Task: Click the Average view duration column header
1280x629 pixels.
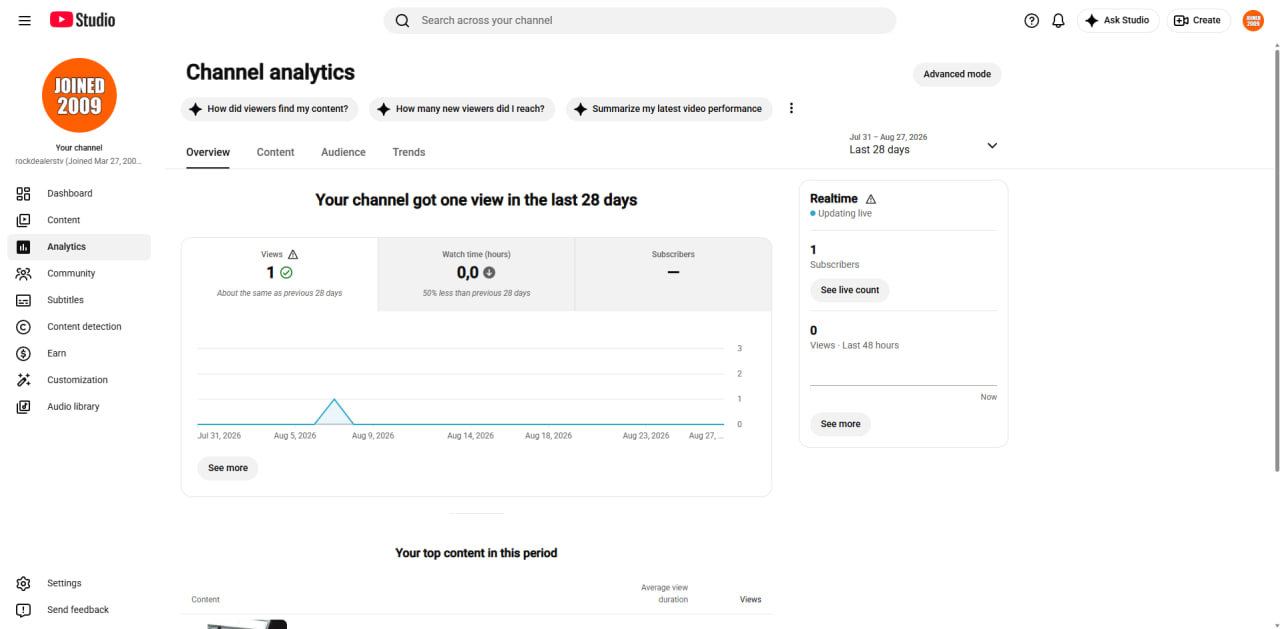Action: pos(665,593)
